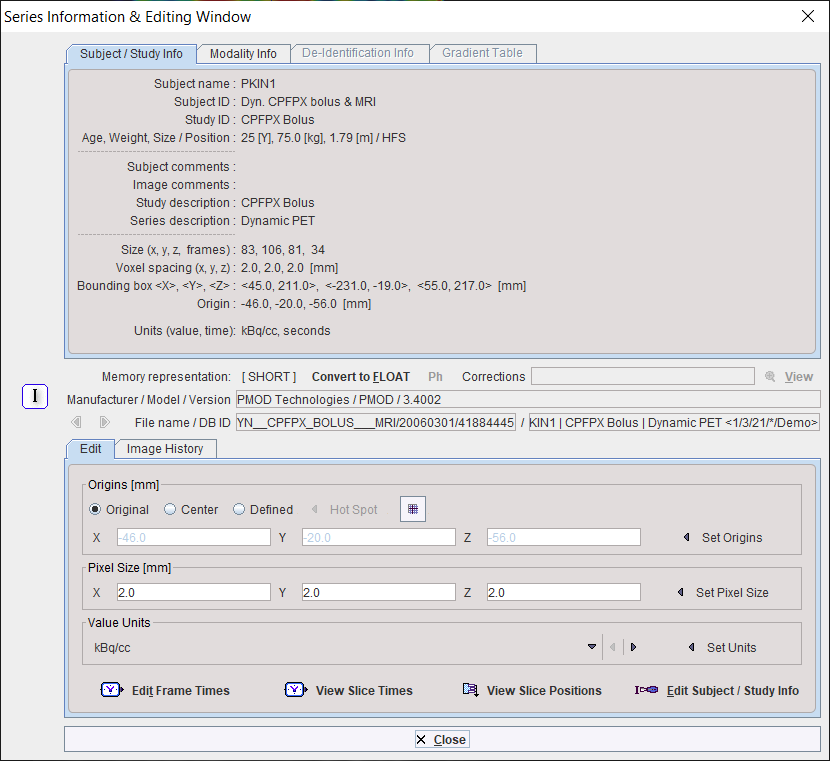This screenshot has height=761, width=830.
Task: Click the next series right arrow icon
Action: 104,422
